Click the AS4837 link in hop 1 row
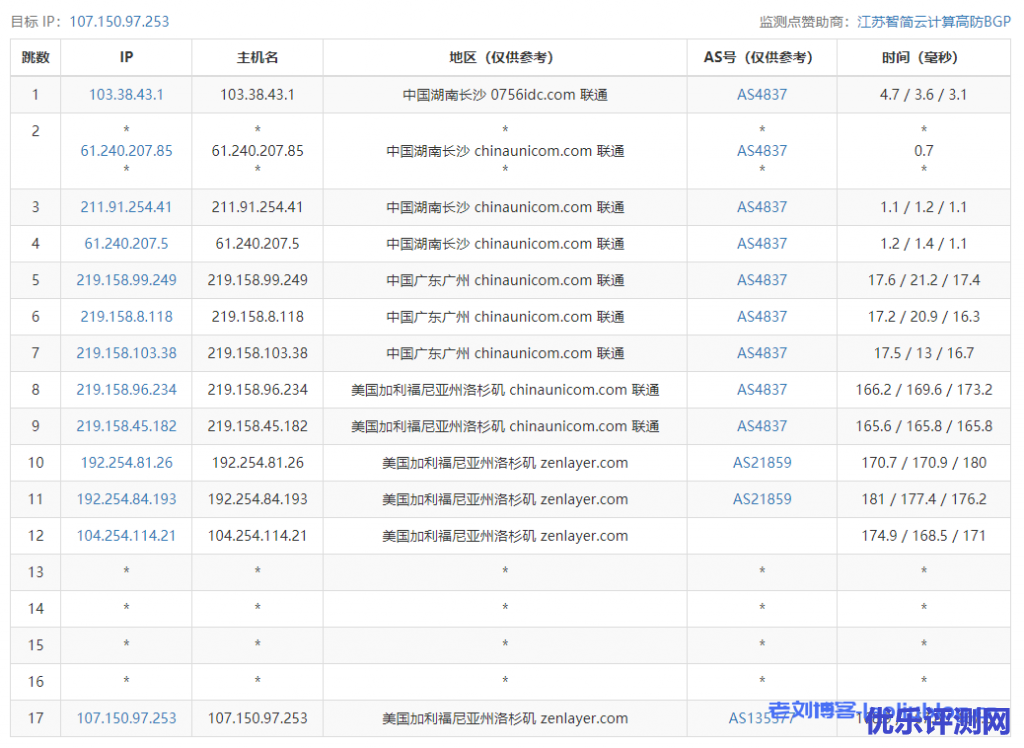Screen dimensions: 1024x748 [x=762, y=95]
